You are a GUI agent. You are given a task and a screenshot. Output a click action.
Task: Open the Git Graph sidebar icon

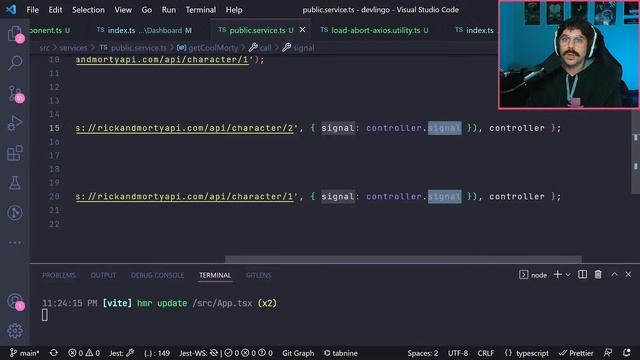point(15,213)
